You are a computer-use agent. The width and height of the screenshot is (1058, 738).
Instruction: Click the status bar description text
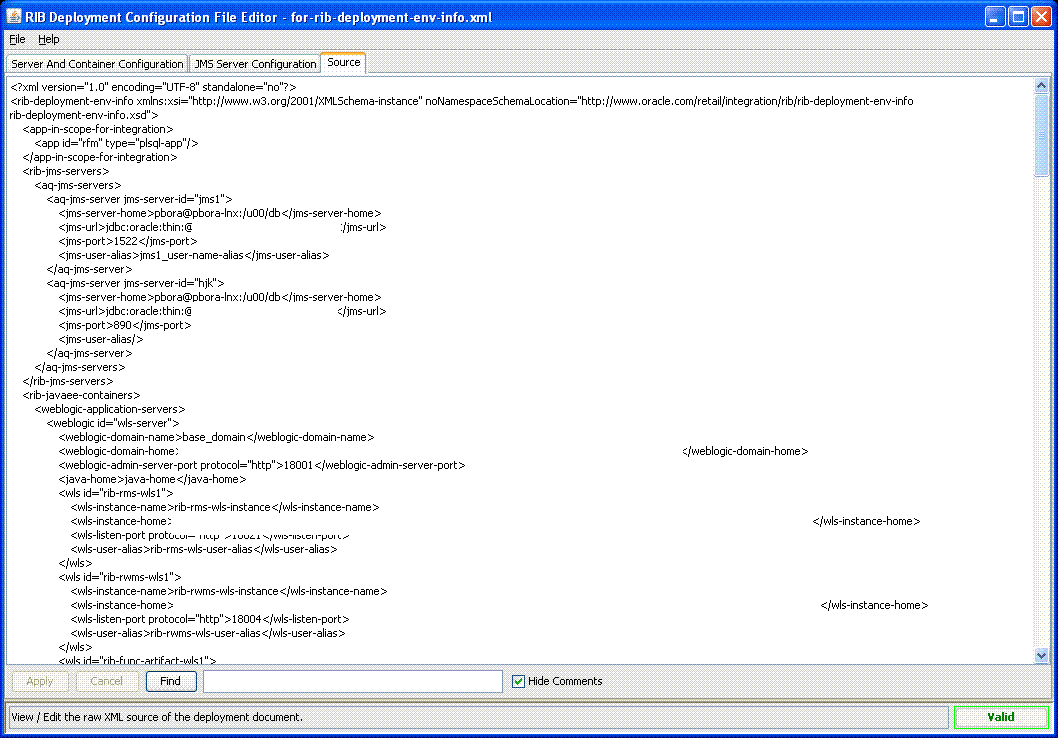pos(157,717)
